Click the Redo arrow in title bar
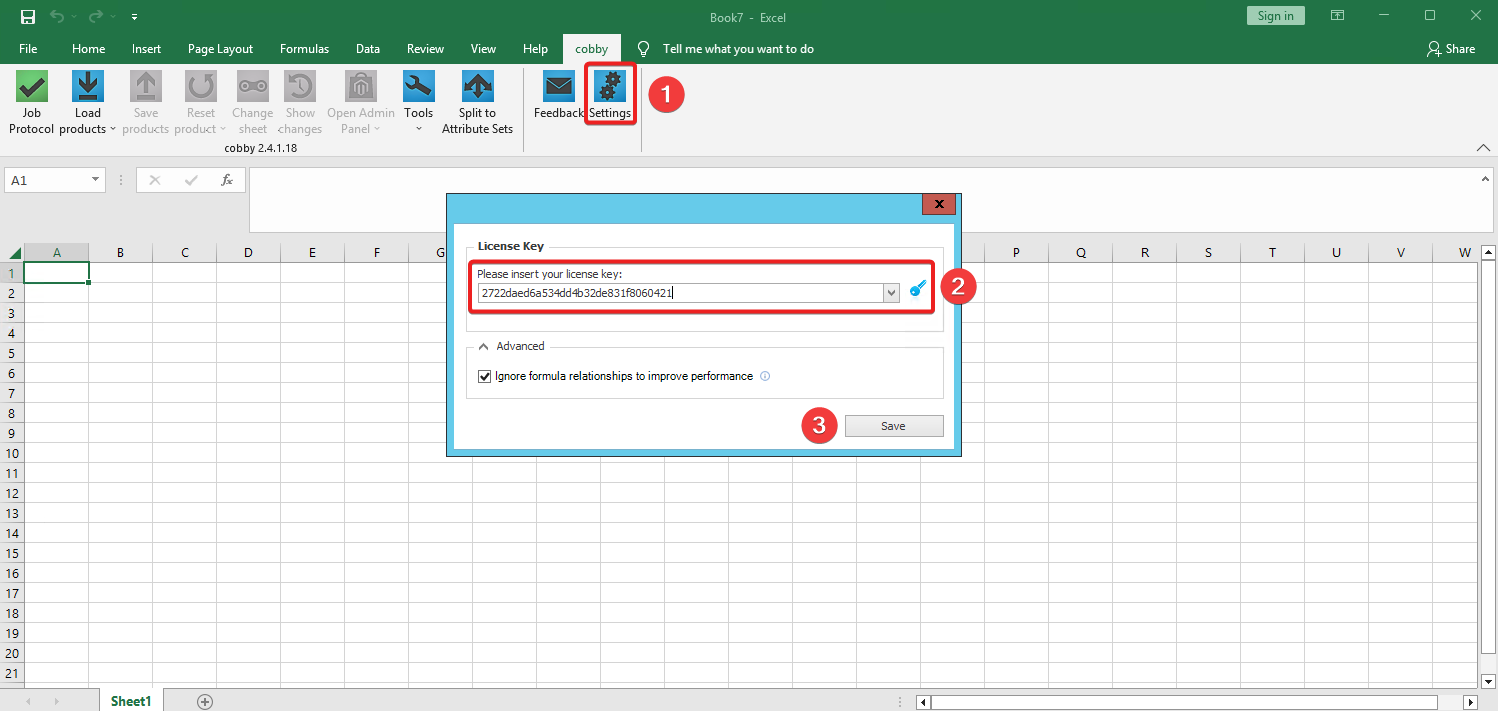 [96, 16]
